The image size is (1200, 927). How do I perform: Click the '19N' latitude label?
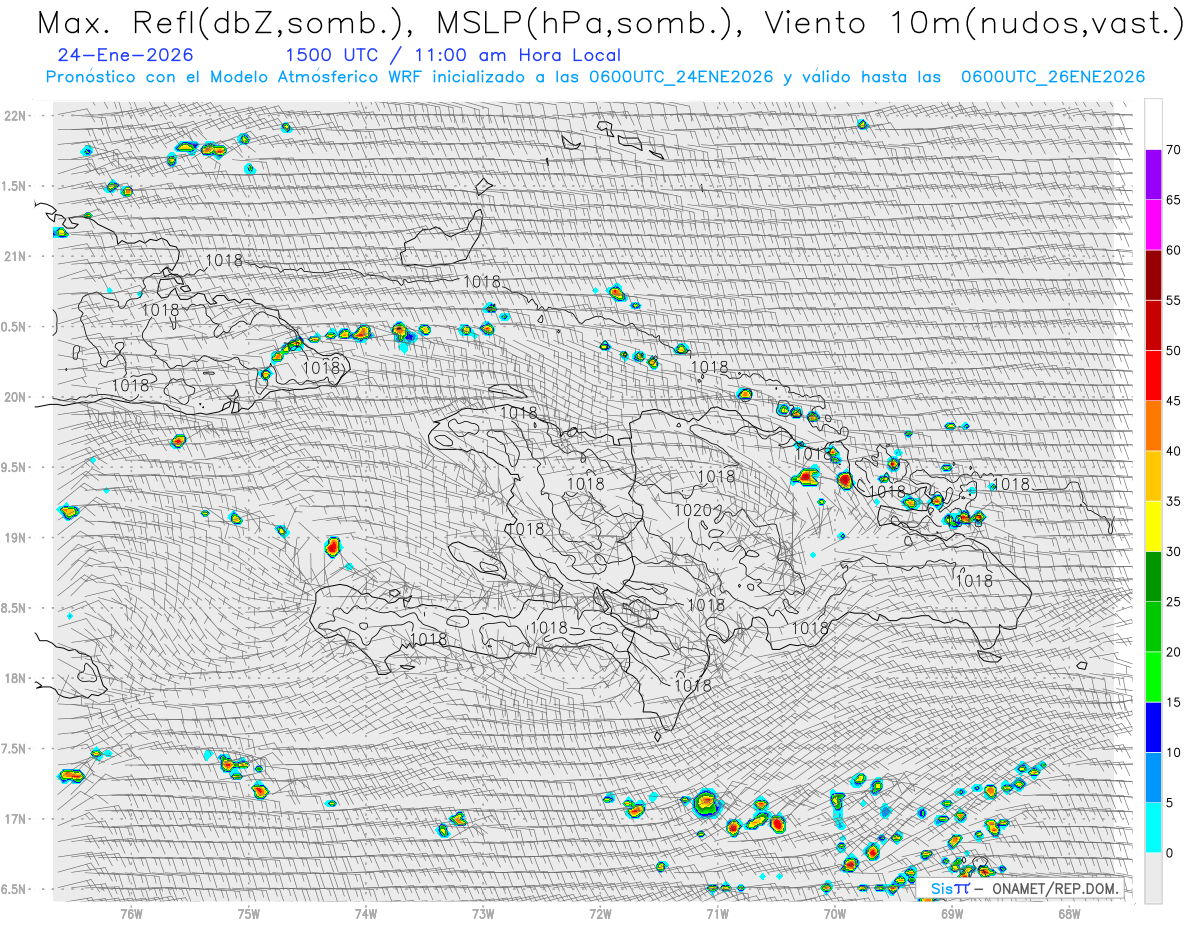[16, 537]
